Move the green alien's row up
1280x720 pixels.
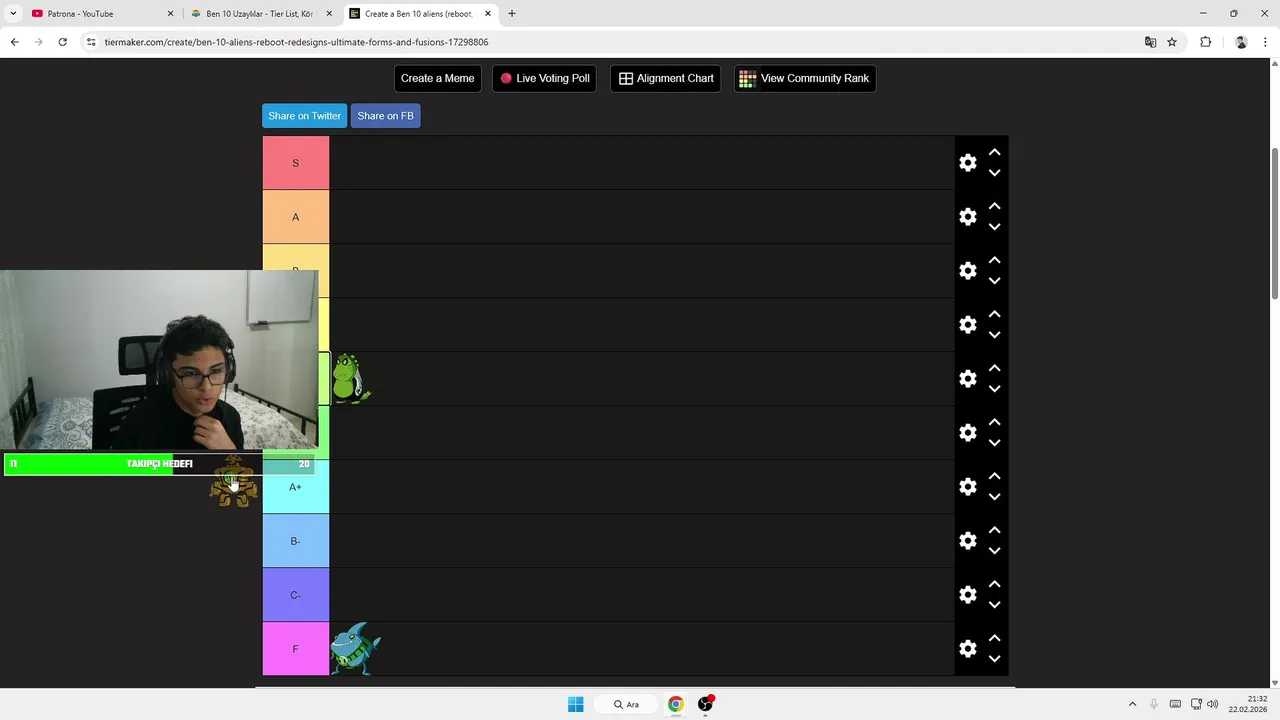pos(994,368)
